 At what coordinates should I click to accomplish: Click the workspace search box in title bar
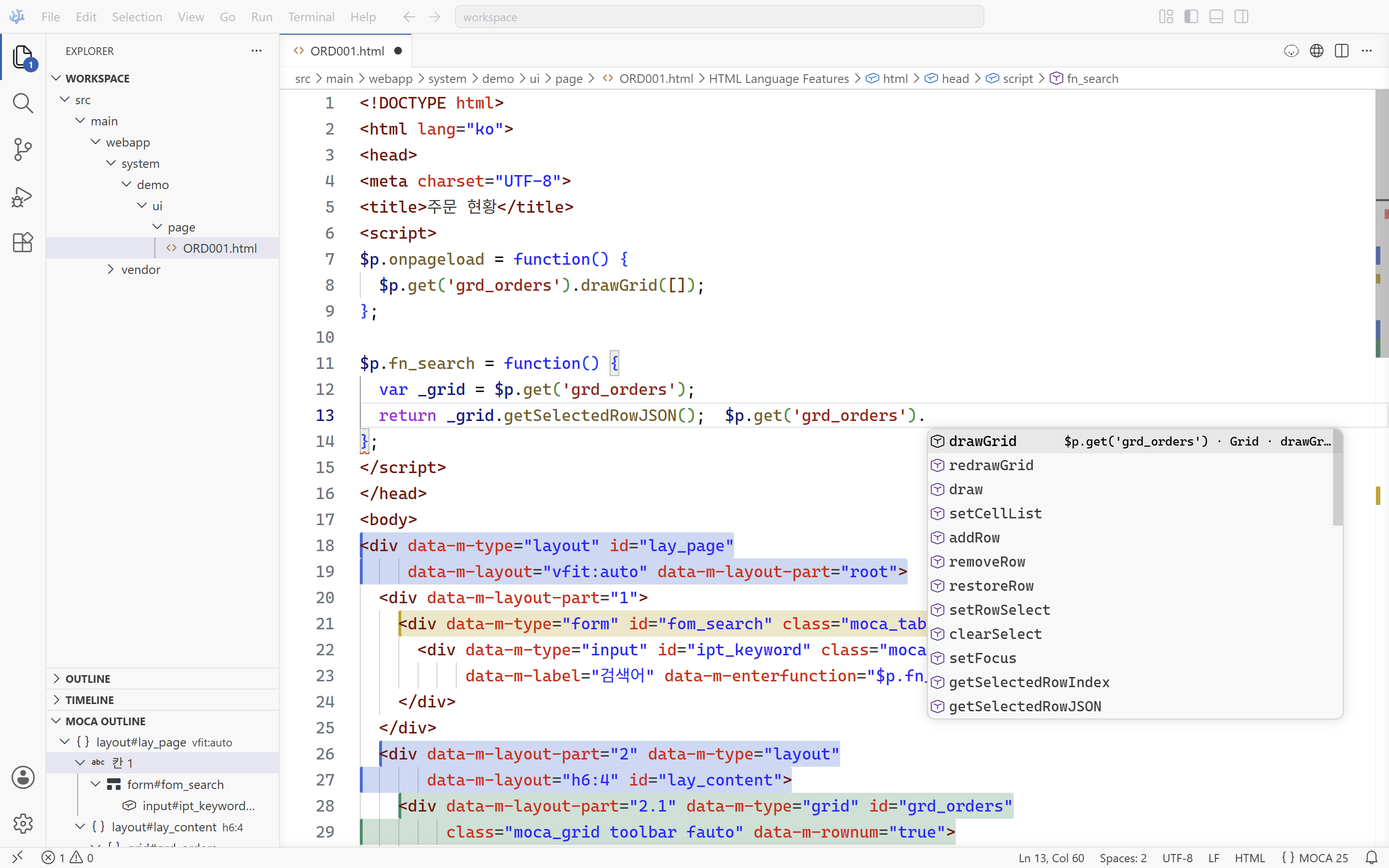pyautogui.click(x=719, y=17)
